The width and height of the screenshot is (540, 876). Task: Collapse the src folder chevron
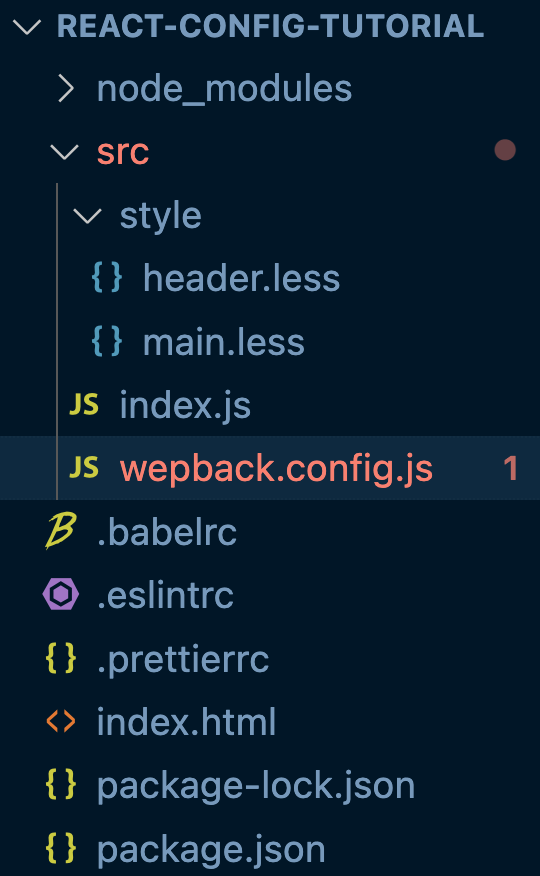pyautogui.click(x=65, y=152)
